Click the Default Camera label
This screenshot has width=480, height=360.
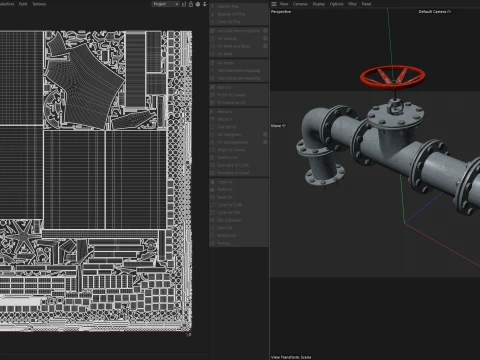coord(432,12)
